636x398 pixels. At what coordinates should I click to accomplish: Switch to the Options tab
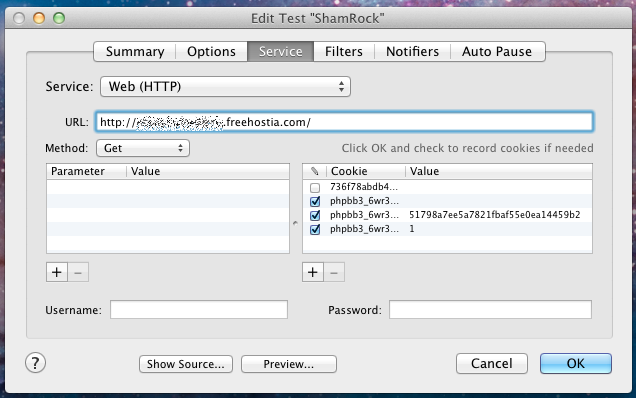point(211,52)
